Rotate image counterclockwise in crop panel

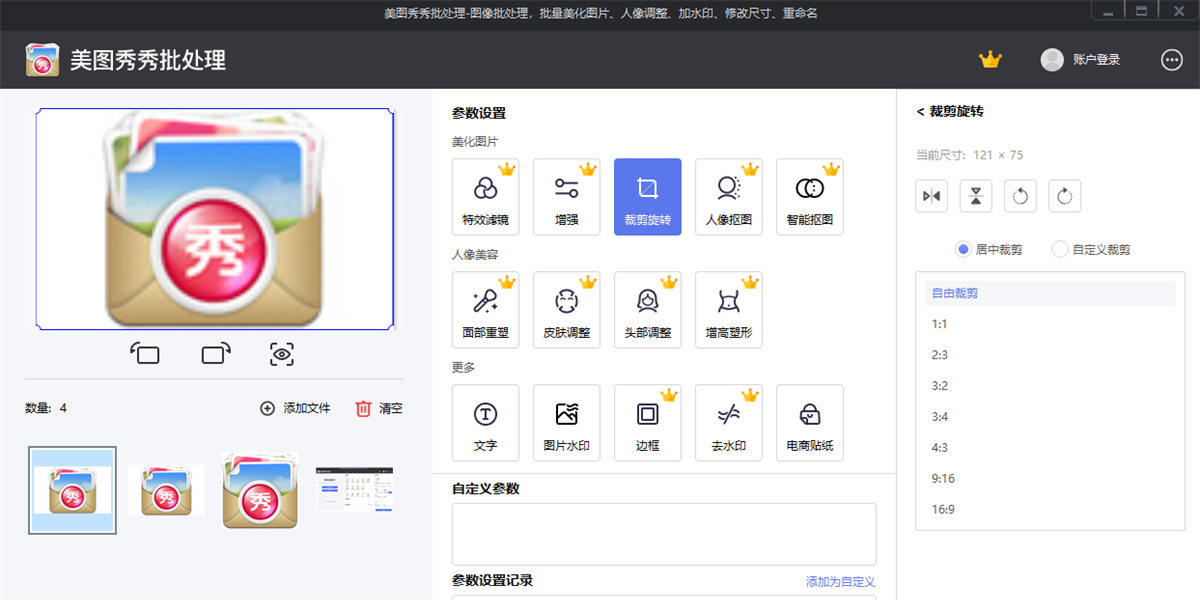point(1020,196)
